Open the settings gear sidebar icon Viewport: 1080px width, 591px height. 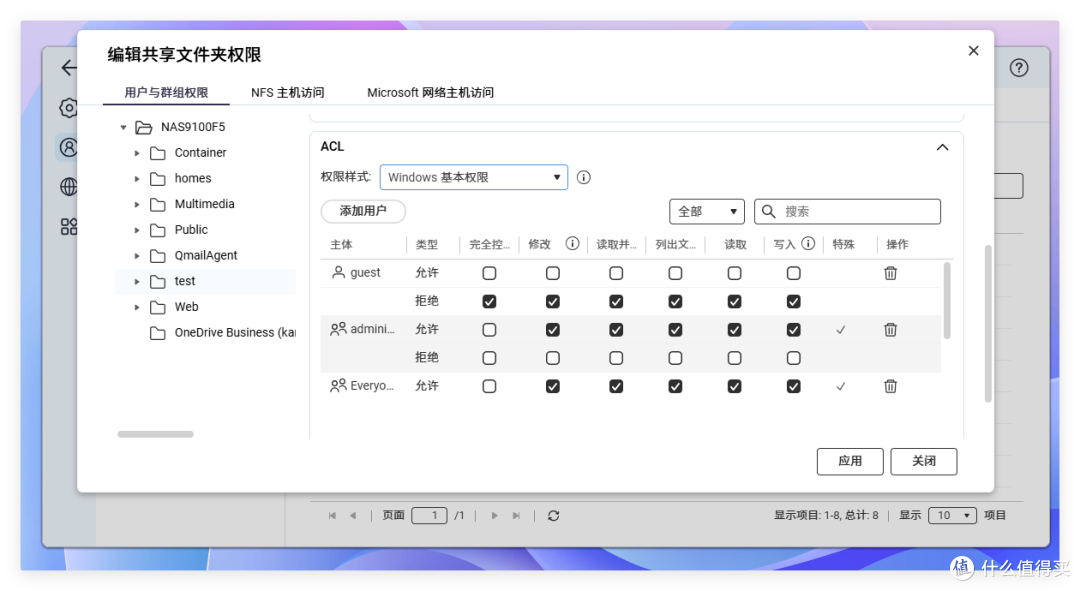click(x=69, y=107)
